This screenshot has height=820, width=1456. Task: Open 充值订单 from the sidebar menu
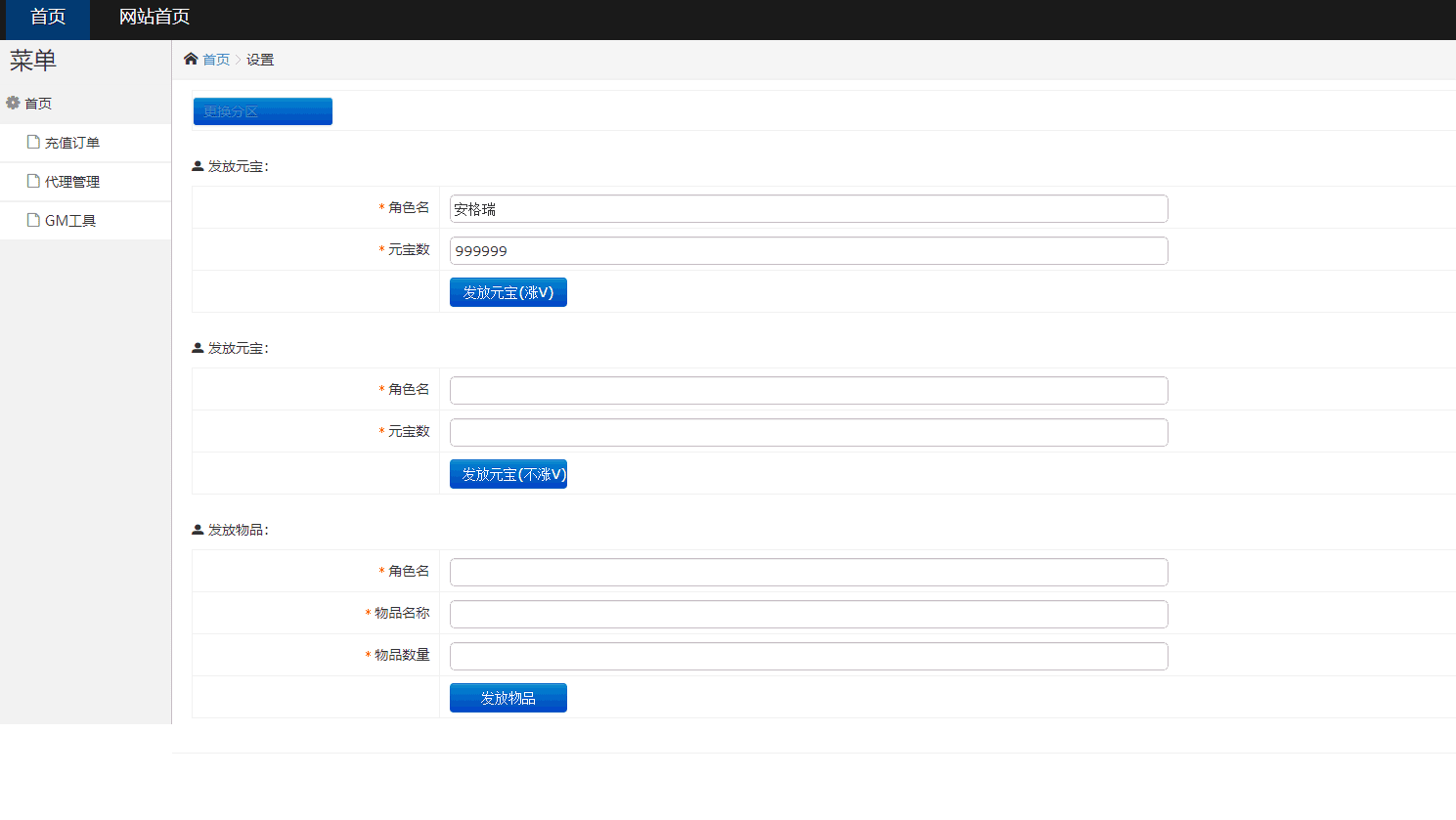71,143
